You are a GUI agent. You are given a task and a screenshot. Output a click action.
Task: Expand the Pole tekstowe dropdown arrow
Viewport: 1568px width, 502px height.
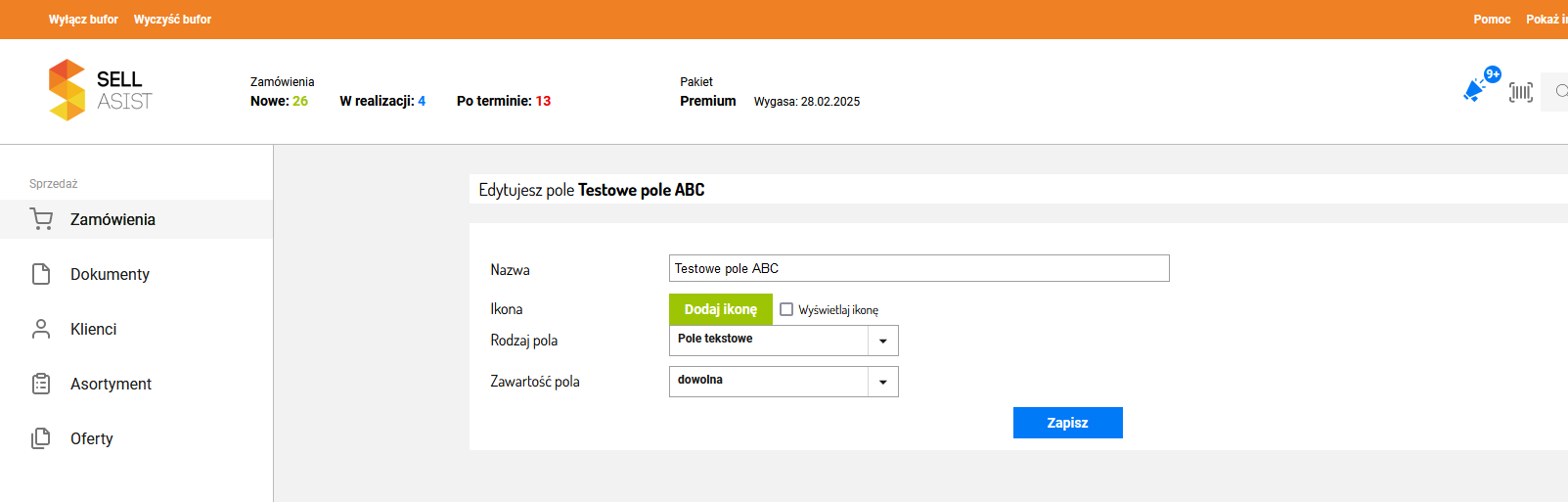[x=883, y=341]
